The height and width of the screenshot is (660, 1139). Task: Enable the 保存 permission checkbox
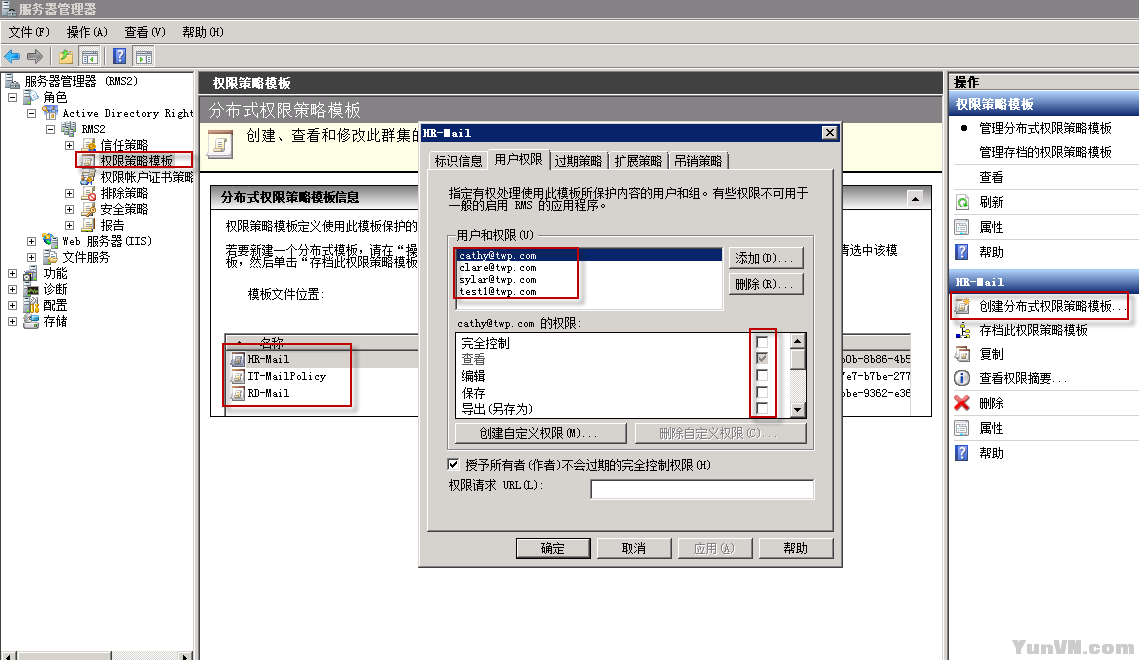tap(762, 392)
